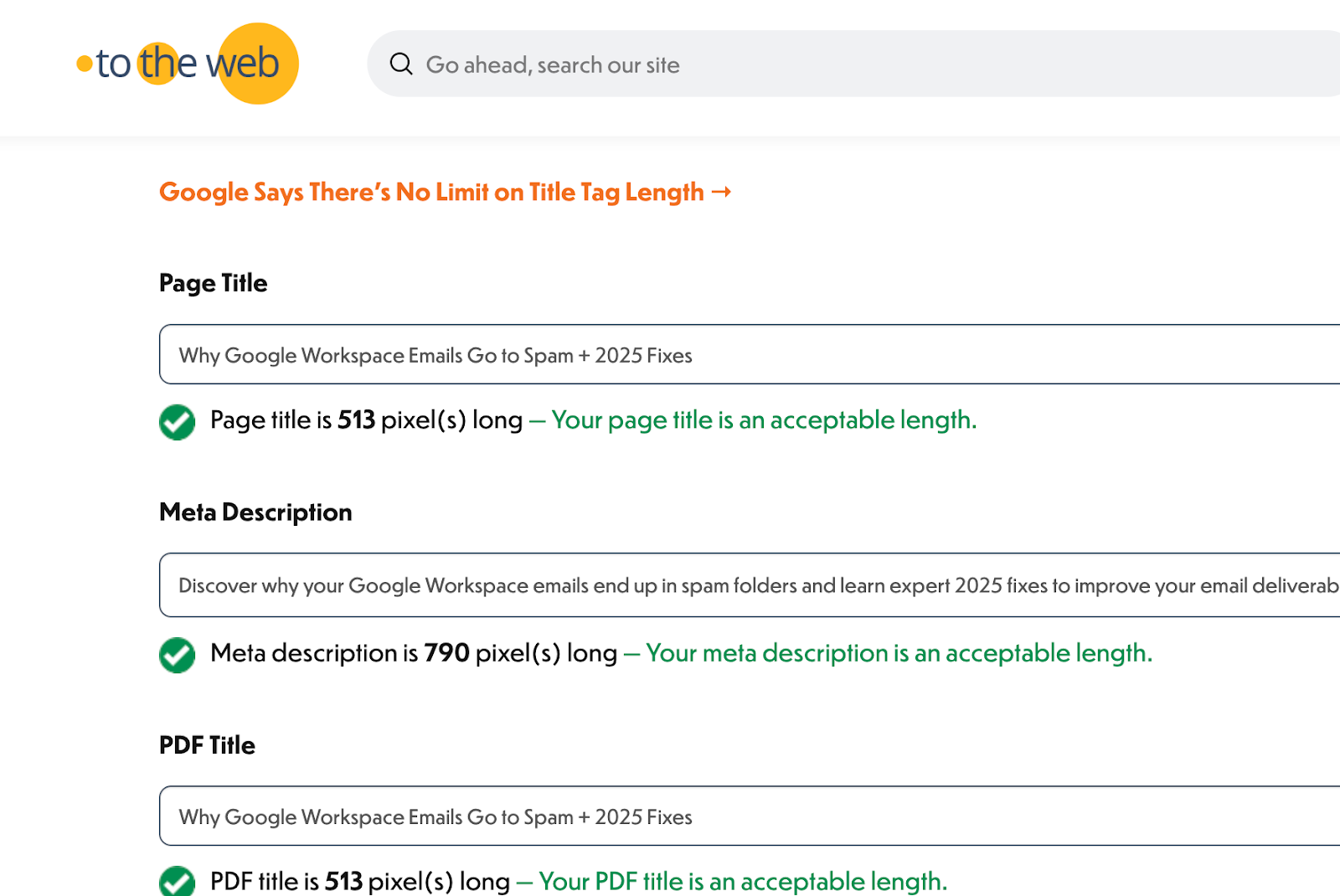Edit the Page Title input field
The height and width of the screenshot is (896, 1340).
750,354
